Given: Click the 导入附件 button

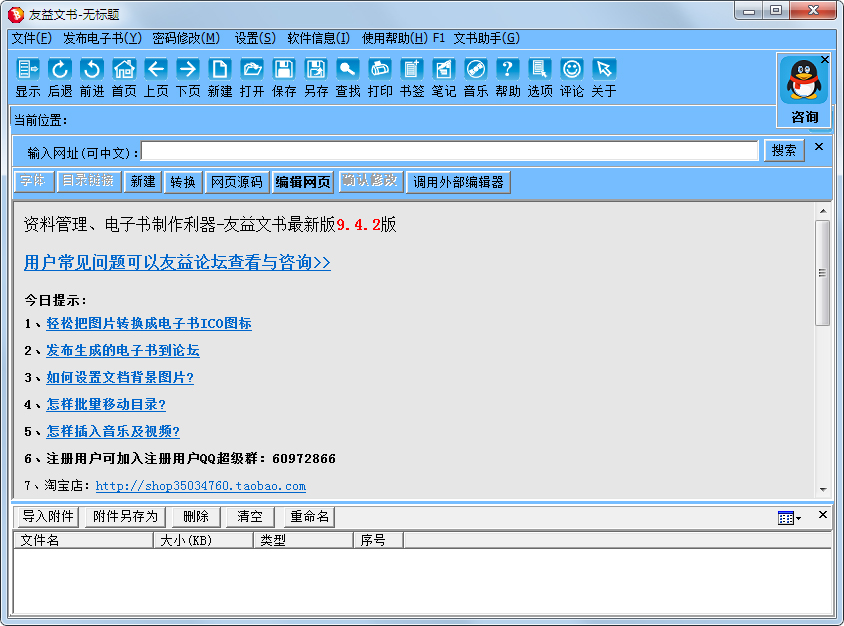Looking at the screenshot, I should coord(48,517).
